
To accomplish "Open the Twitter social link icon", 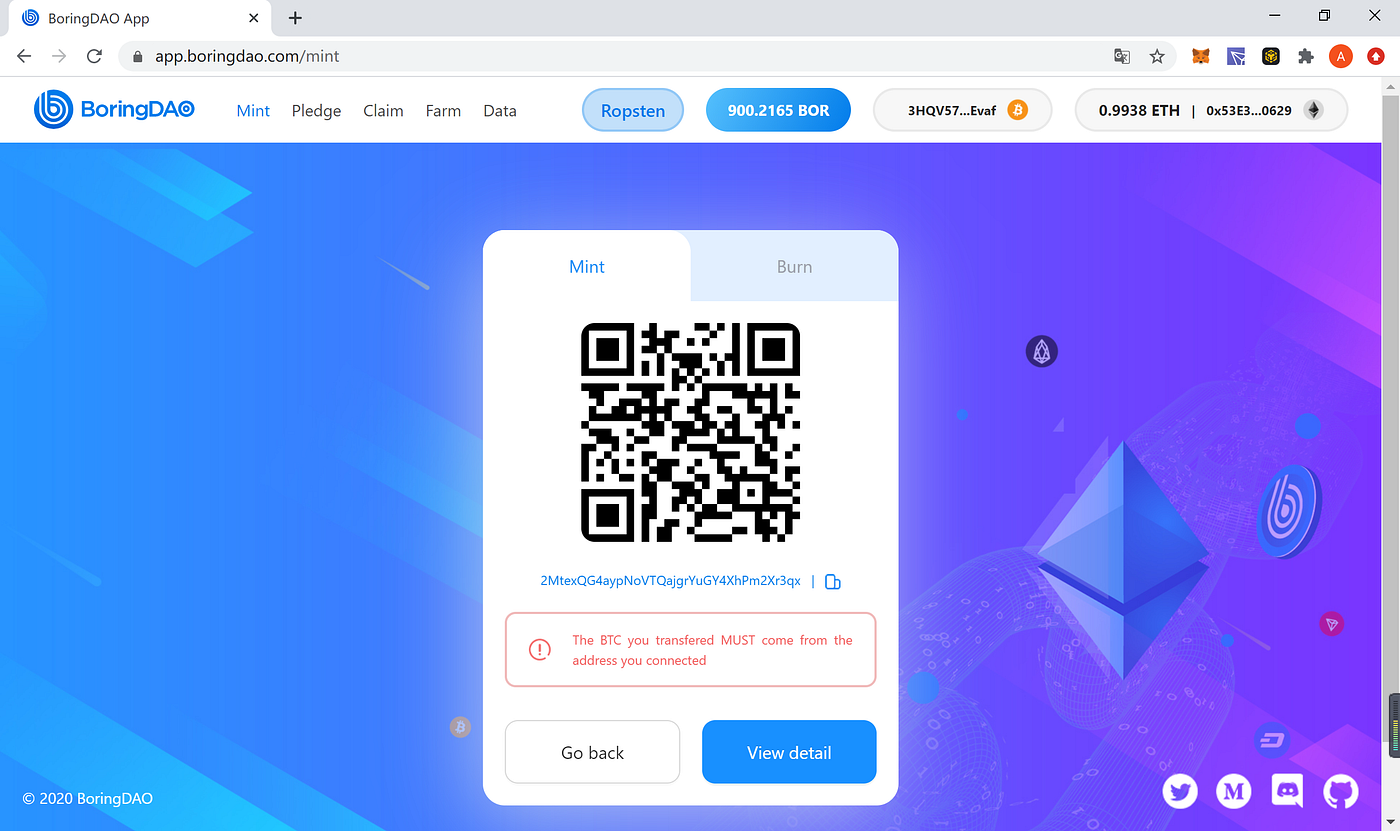I will (x=1180, y=792).
